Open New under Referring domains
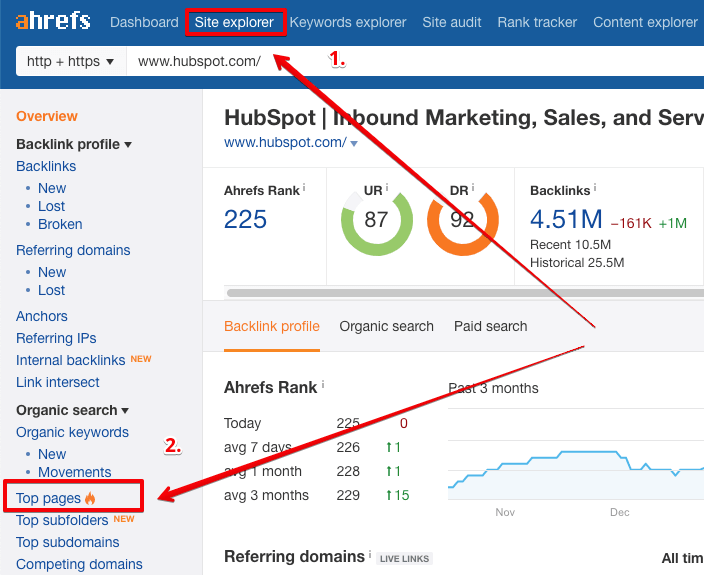704x575 pixels. point(52,272)
